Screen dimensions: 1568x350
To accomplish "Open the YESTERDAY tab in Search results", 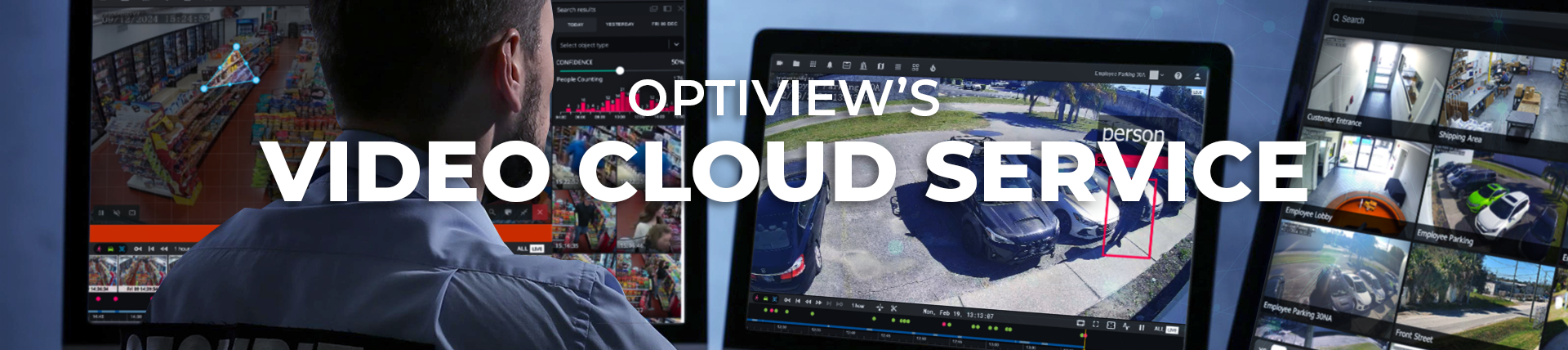I will point(620,25).
